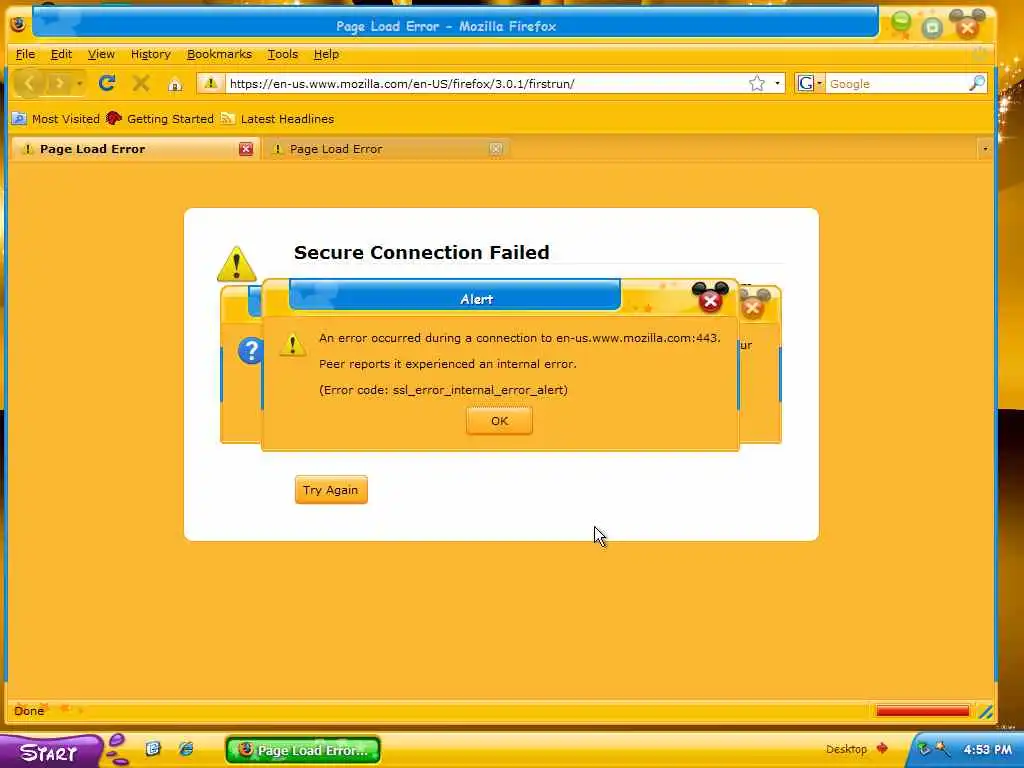Open the Help menu
The image size is (1024, 768).
tap(326, 54)
